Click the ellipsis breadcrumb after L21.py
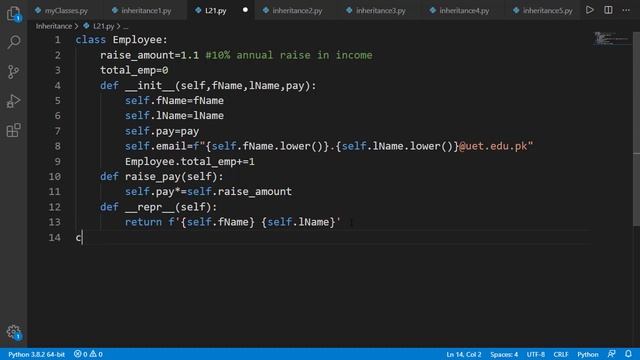640x360 pixels. tap(125, 27)
